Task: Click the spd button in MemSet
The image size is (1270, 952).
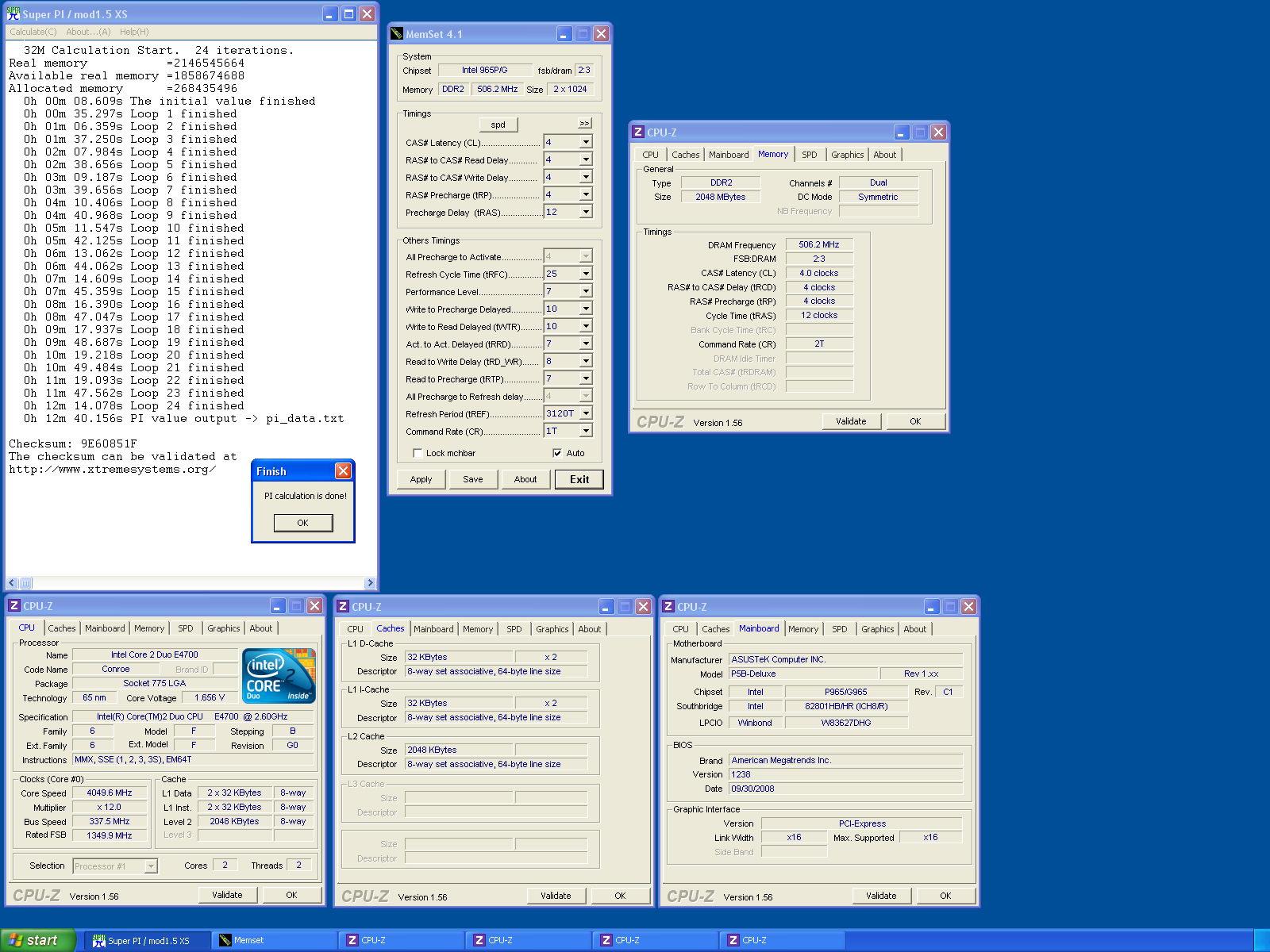Action: (498, 125)
